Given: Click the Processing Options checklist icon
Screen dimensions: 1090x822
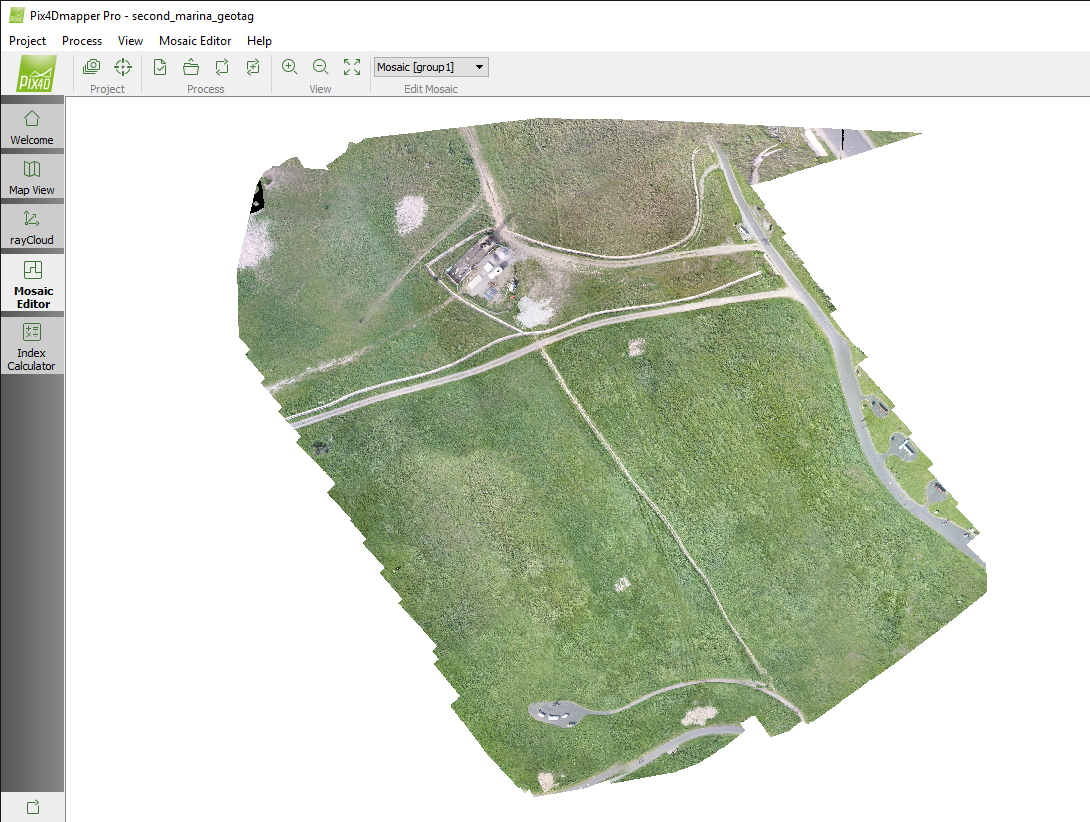Looking at the screenshot, I should [x=160, y=67].
